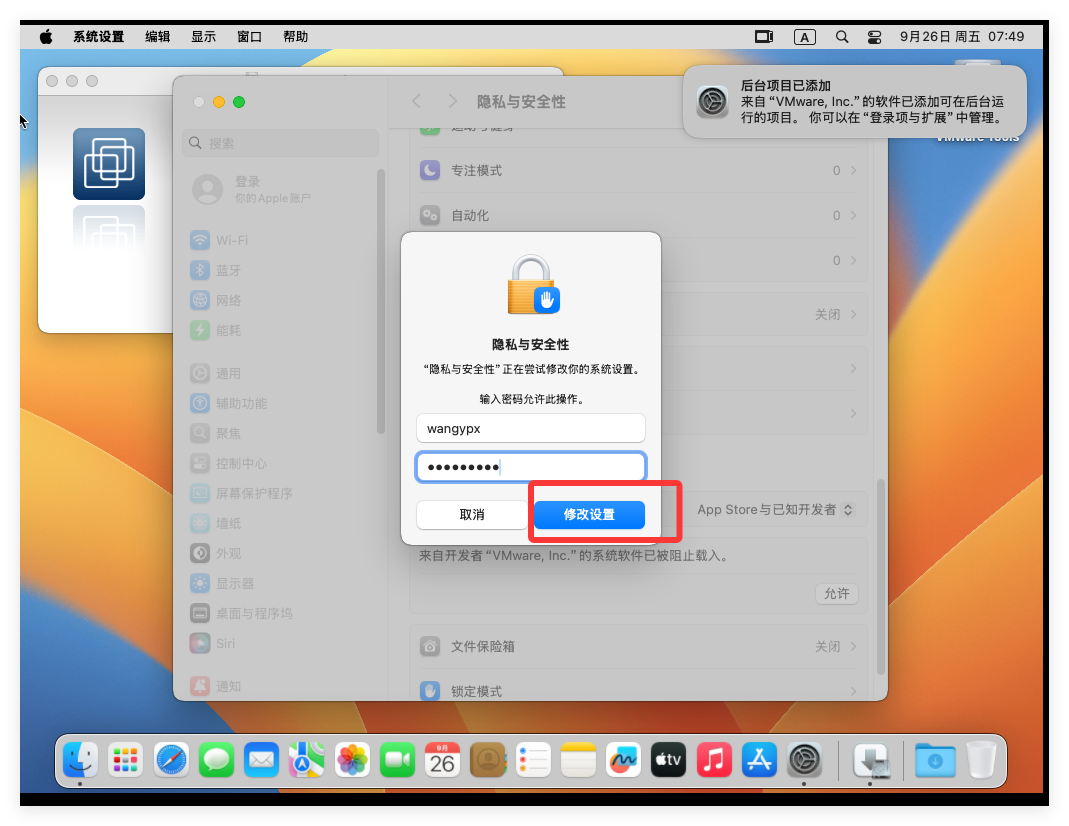The height and width of the screenshot is (826, 1069).
Task: Open the 显示 menu
Action: click(203, 37)
